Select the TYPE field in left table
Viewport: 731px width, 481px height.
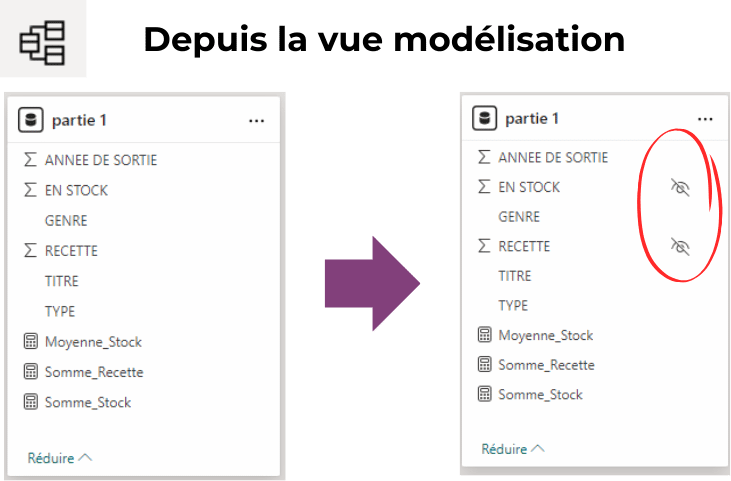tap(60, 311)
